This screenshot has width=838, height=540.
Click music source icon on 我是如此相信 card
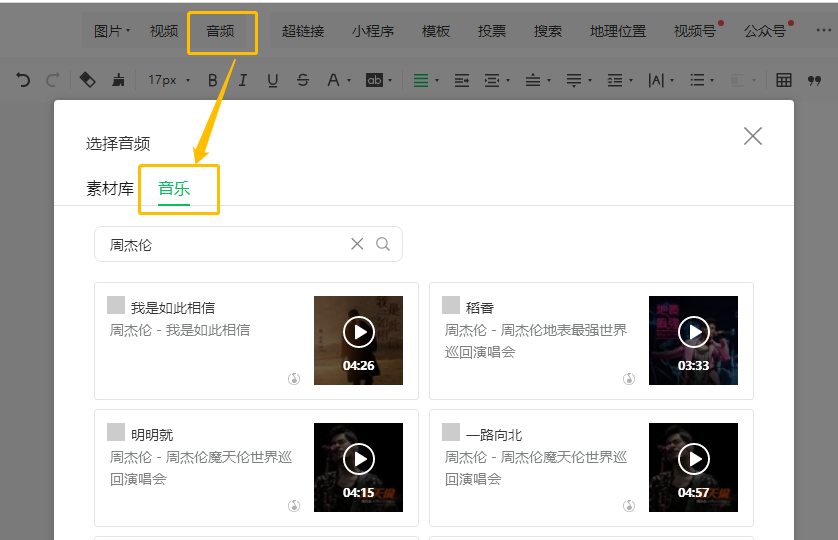pos(294,379)
